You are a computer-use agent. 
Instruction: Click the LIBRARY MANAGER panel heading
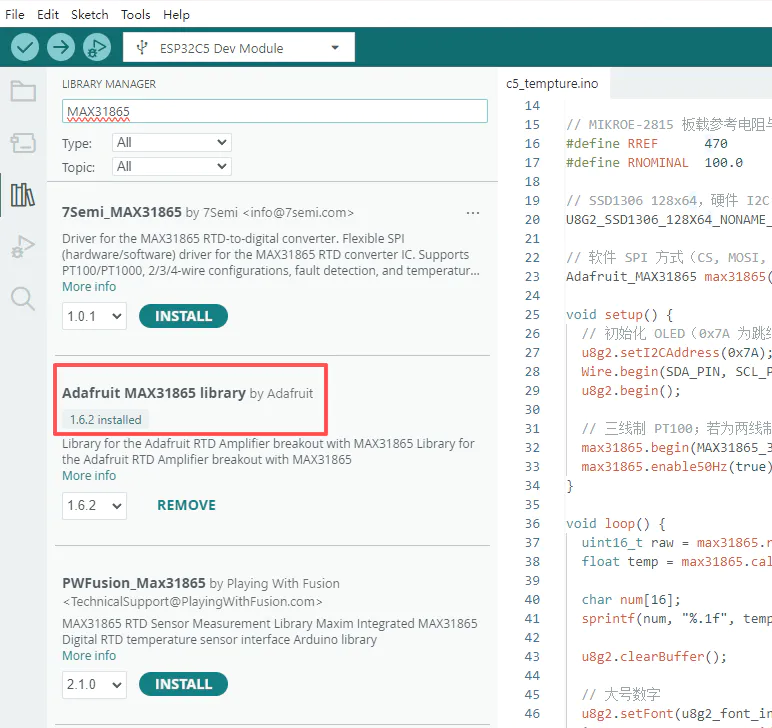109,84
